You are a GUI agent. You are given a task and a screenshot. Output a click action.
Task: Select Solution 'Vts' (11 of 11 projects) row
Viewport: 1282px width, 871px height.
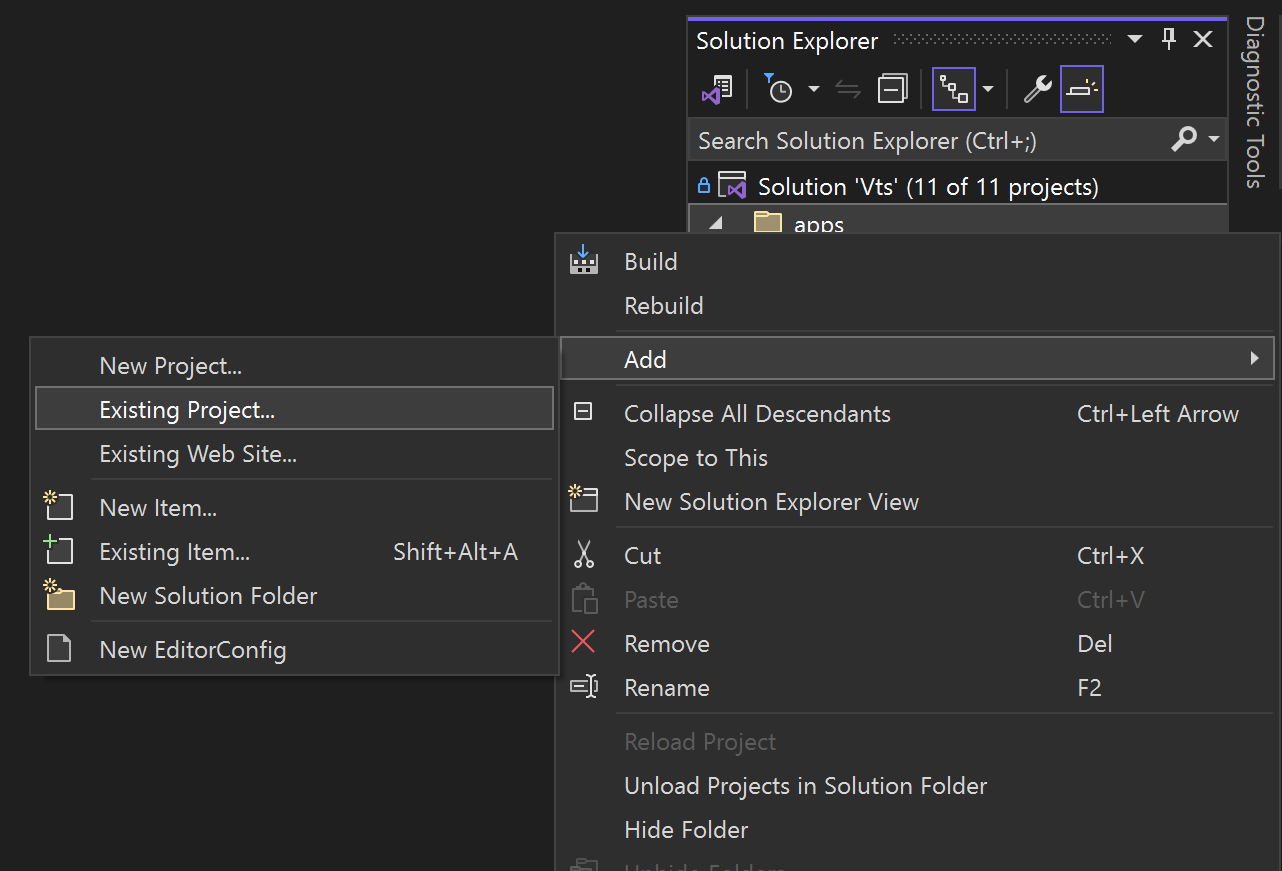[957, 186]
